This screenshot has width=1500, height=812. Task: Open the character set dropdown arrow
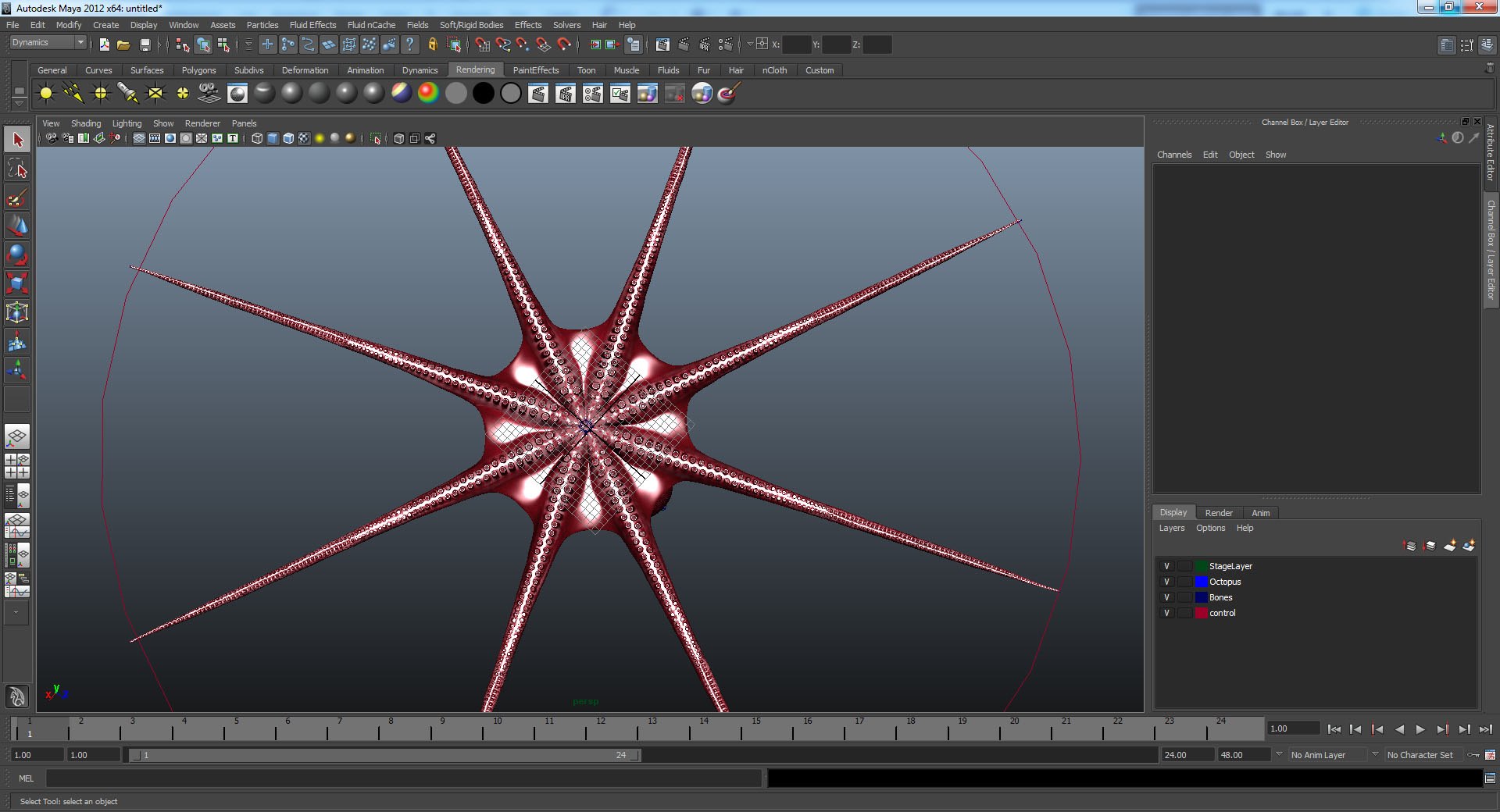point(1375,754)
